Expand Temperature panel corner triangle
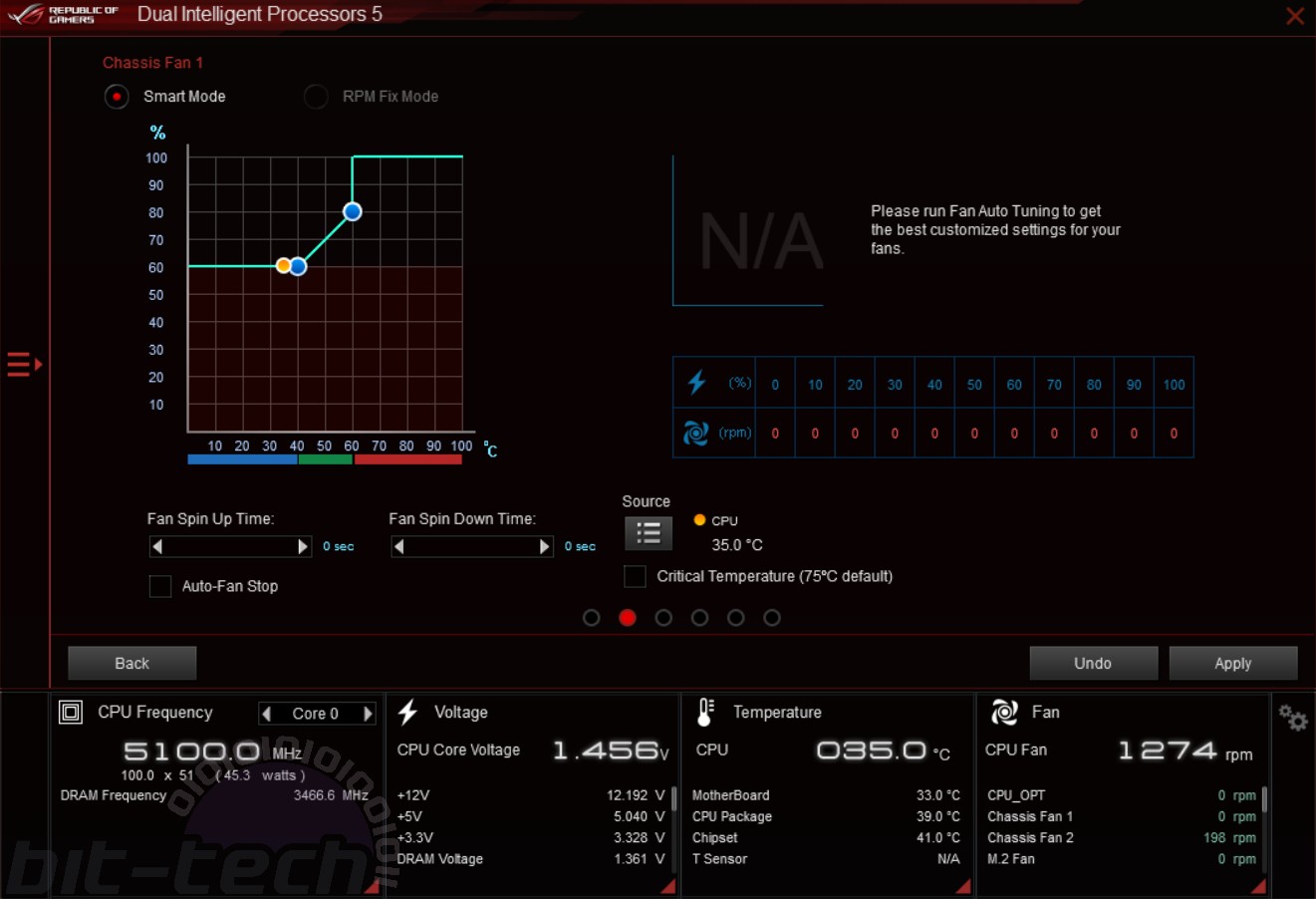 [963, 885]
